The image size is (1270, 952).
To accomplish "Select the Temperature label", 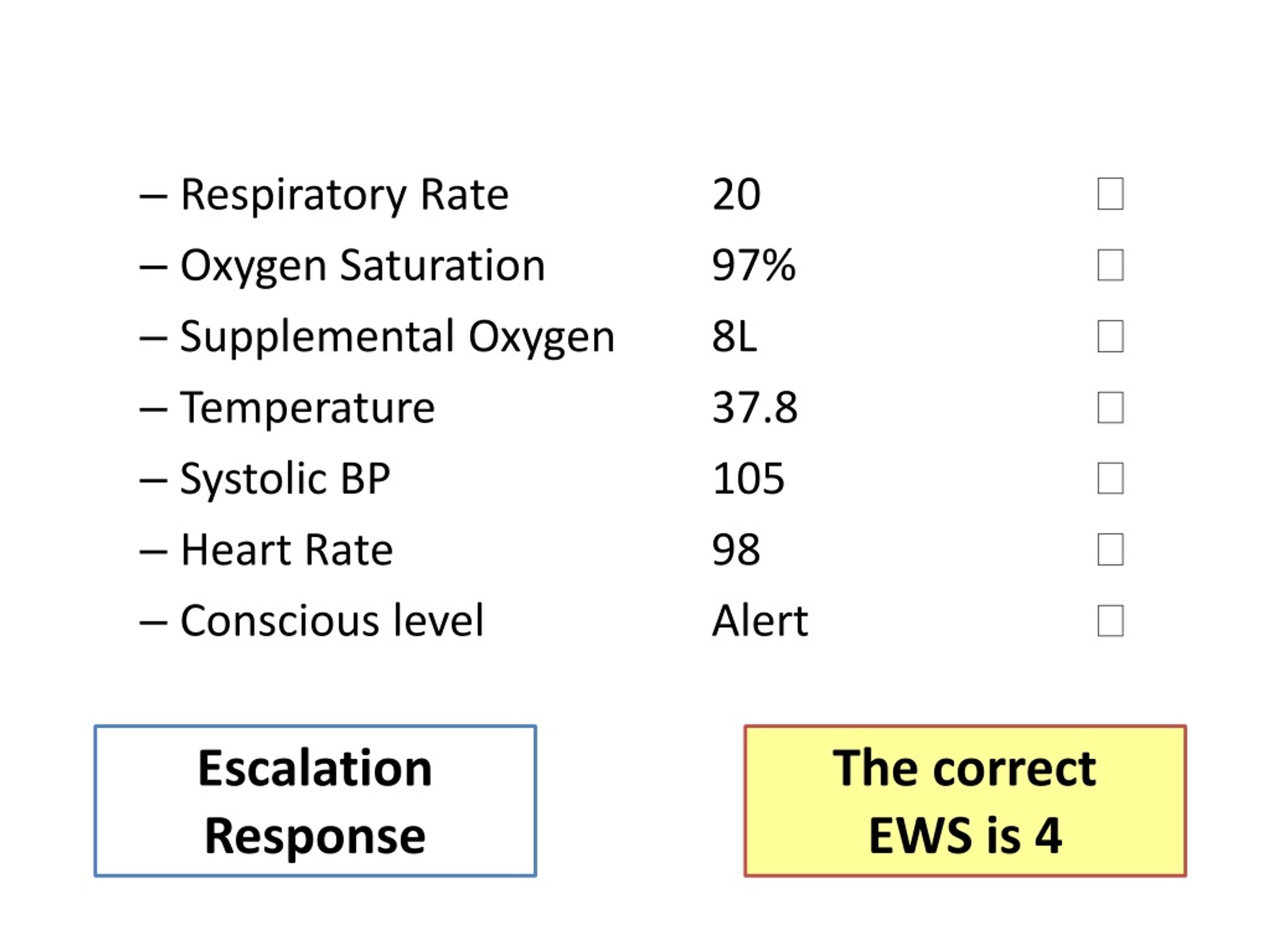I will pyautogui.click(x=308, y=408).
